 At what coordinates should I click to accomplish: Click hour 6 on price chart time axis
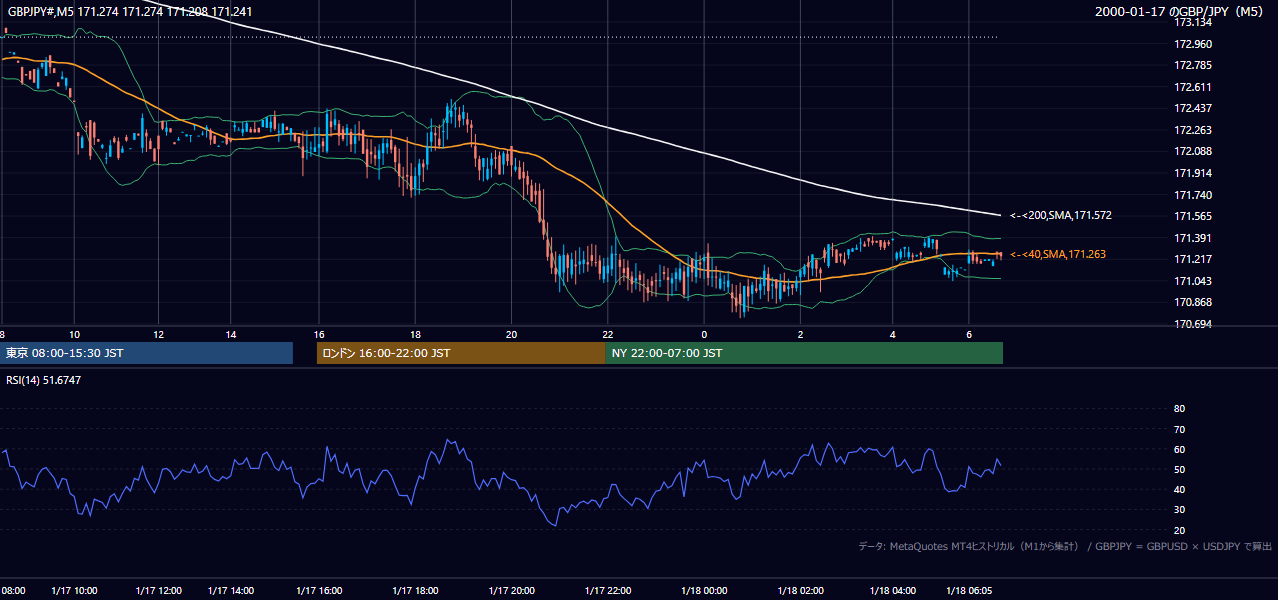968,334
